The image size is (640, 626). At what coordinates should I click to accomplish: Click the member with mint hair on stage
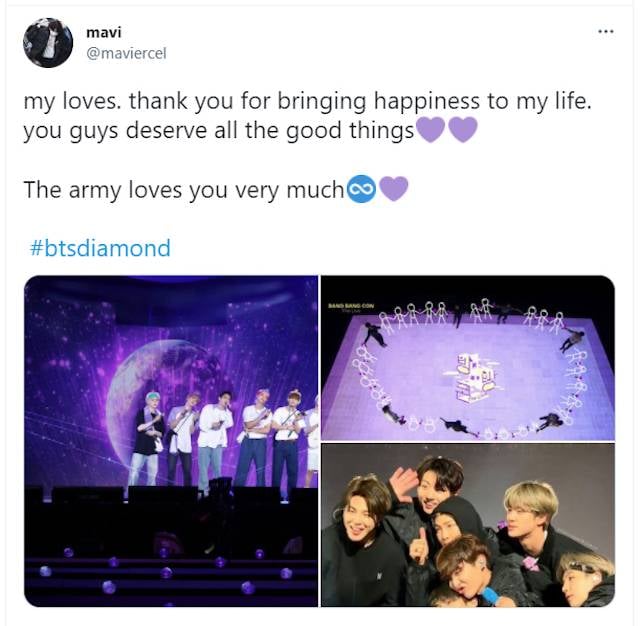coord(149,439)
